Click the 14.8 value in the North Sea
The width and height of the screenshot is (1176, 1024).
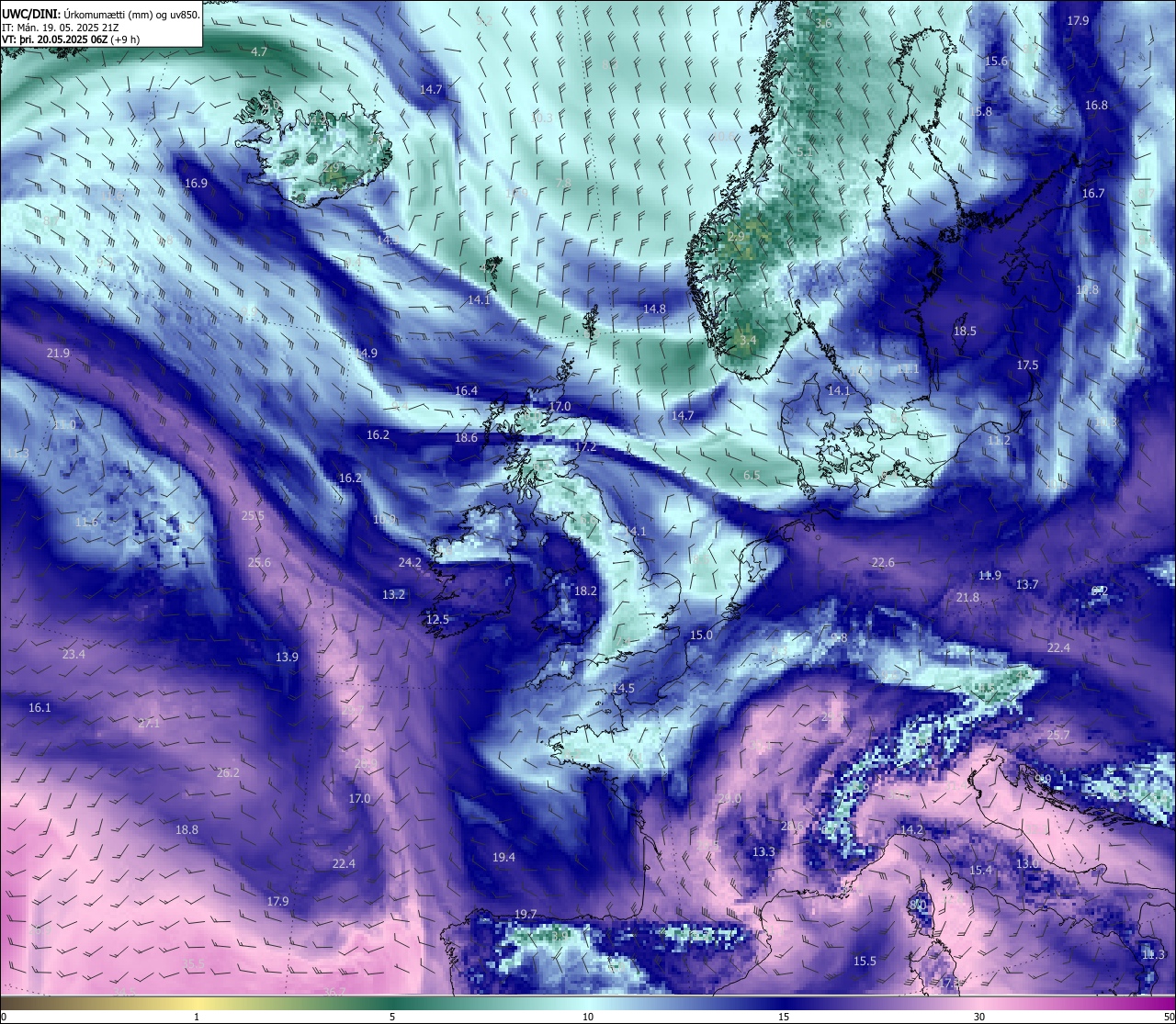coord(654,309)
